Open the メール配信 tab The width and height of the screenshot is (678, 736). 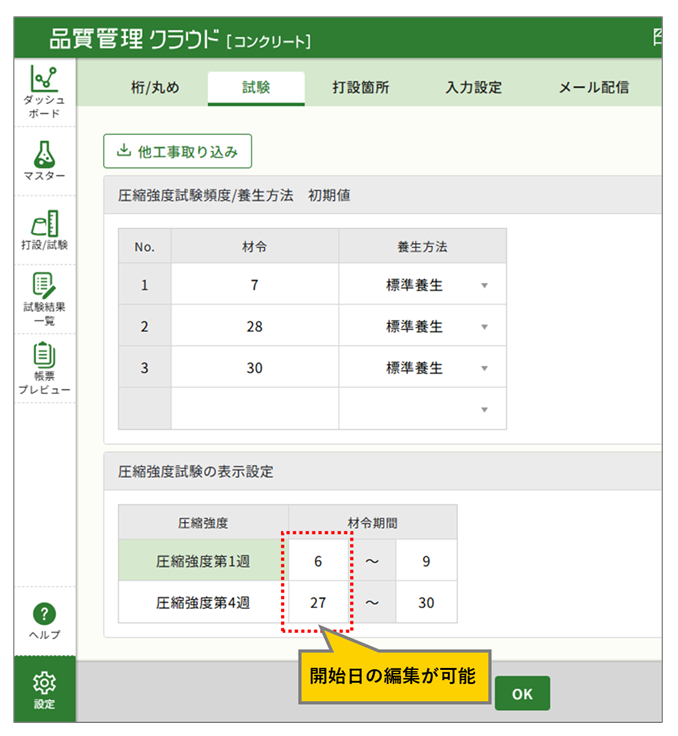[593, 87]
